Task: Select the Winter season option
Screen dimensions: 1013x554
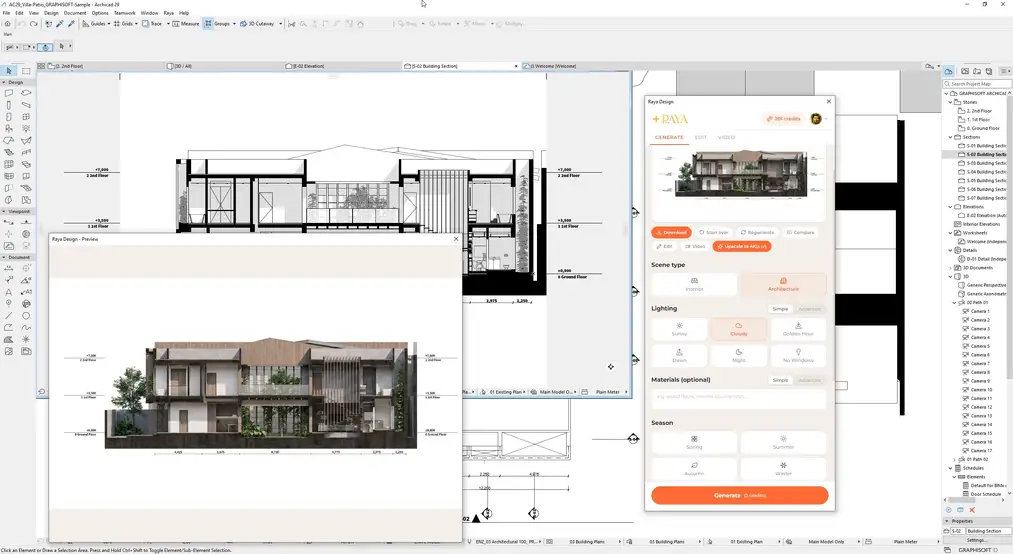Action: pos(783,469)
